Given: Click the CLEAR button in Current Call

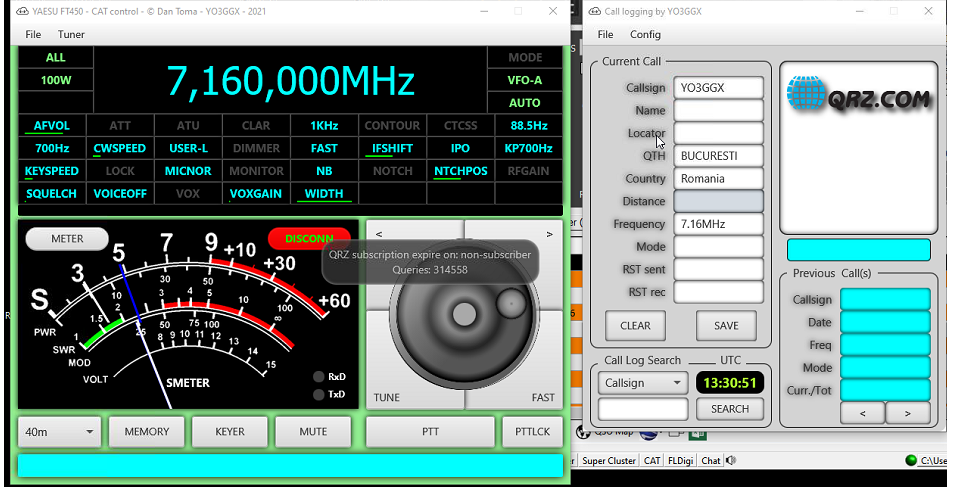Looking at the screenshot, I should 635,326.
